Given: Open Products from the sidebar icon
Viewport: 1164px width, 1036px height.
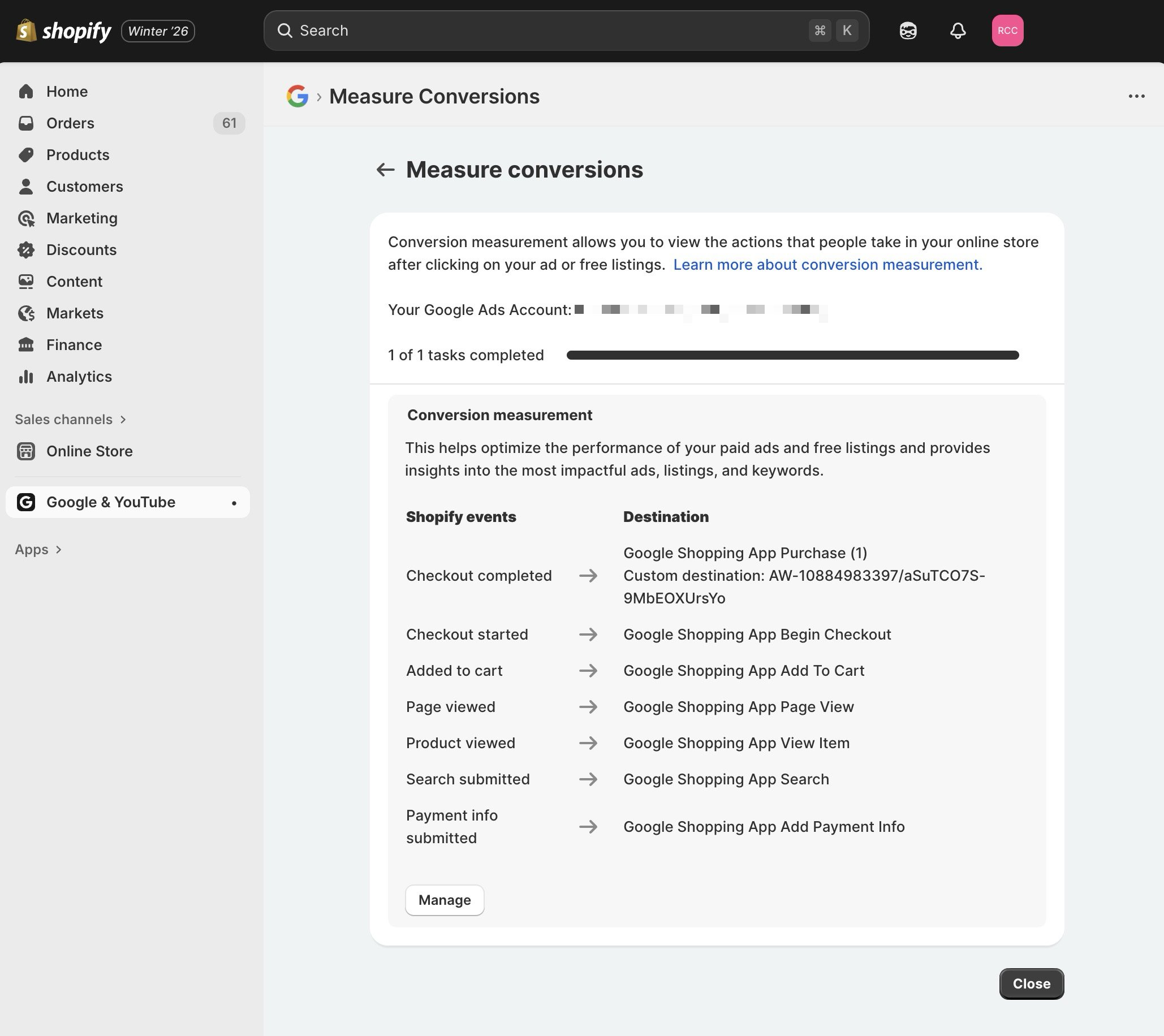Looking at the screenshot, I should coord(26,154).
